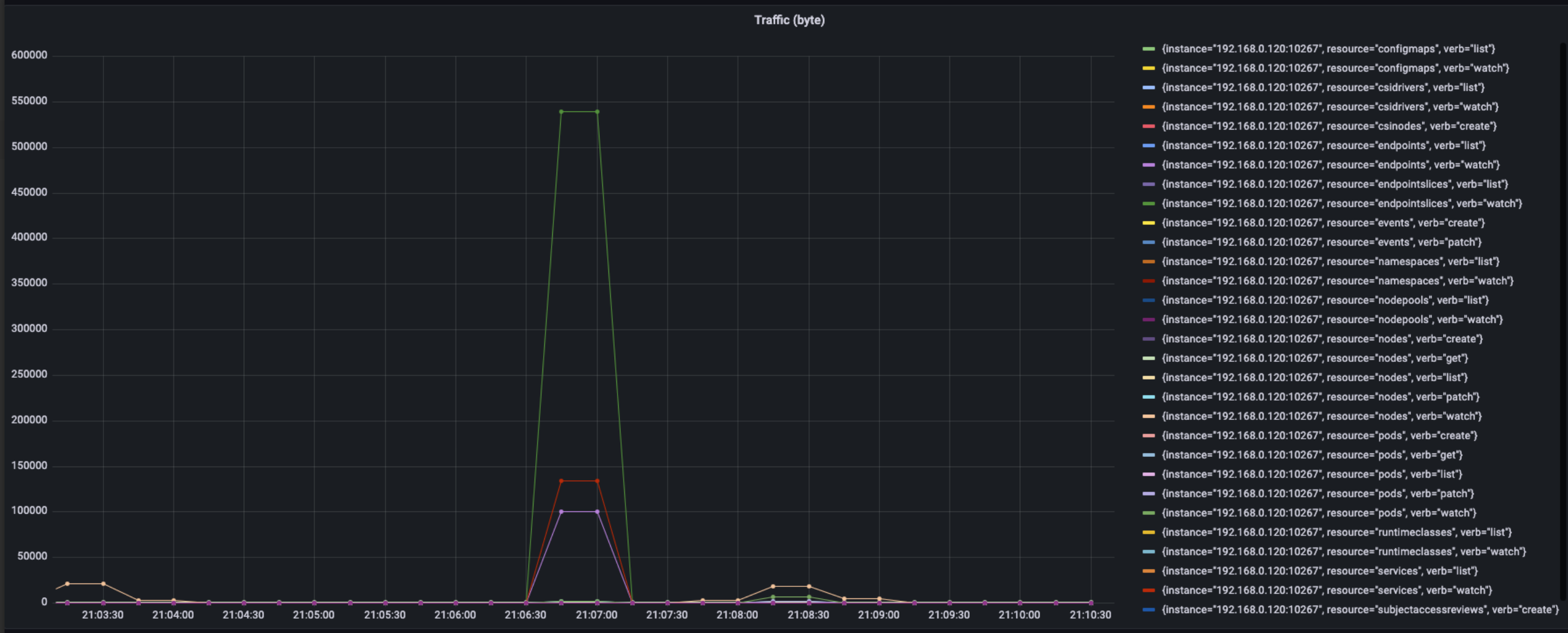Click the 100000 y-axis label
The image size is (1568, 633).
[x=29, y=511]
